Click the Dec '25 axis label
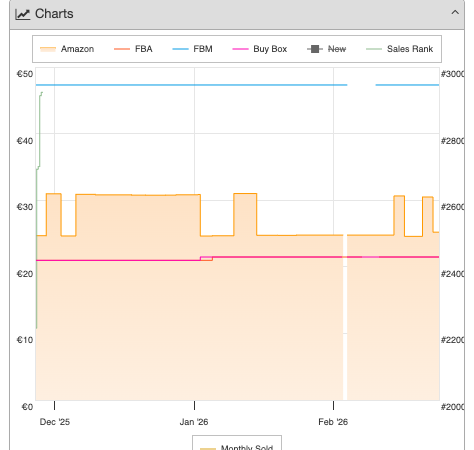 click(55, 422)
